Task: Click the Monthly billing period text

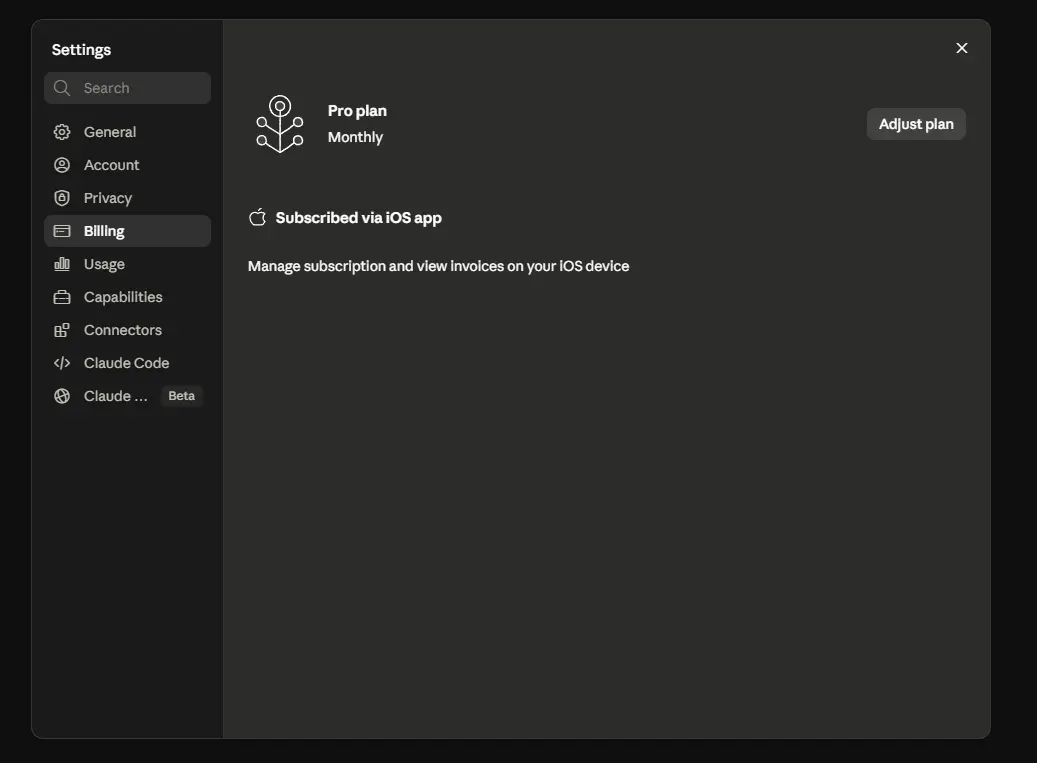Action: pos(355,138)
